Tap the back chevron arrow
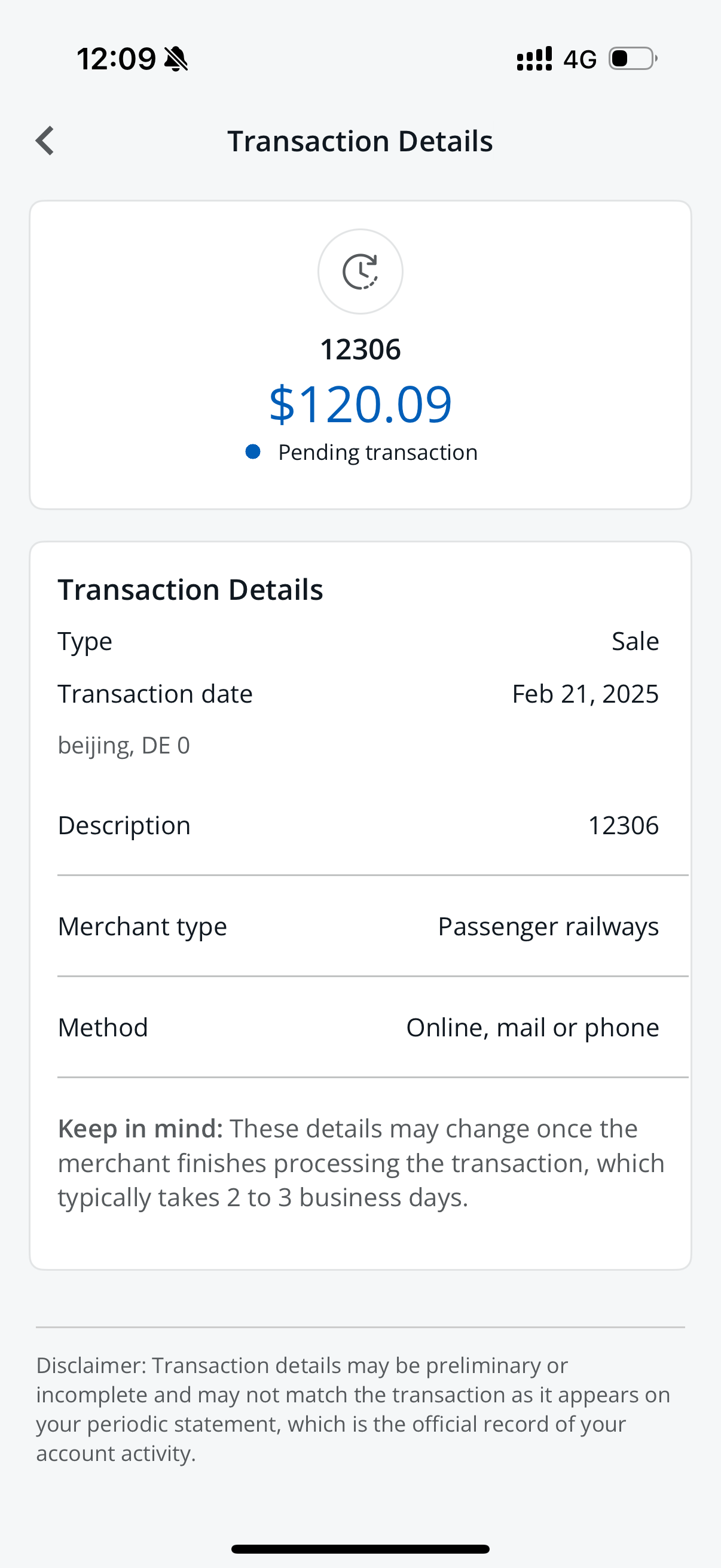The height and width of the screenshot is (1568, 721). pyautogui.click(x=45, y=141)
